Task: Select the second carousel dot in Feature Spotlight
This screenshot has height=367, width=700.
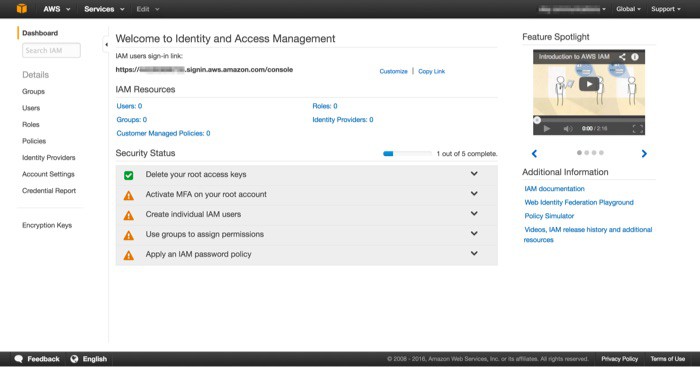Action: [587, 153]
